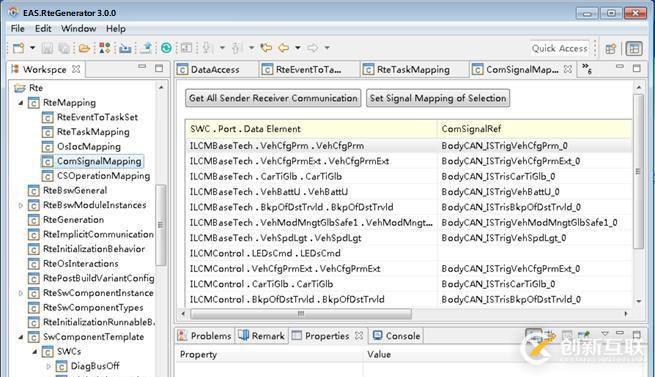Viewport: 655px width, 377px height.
Task: Maximize the Workspce view panel
Action: tap(159, 68)
